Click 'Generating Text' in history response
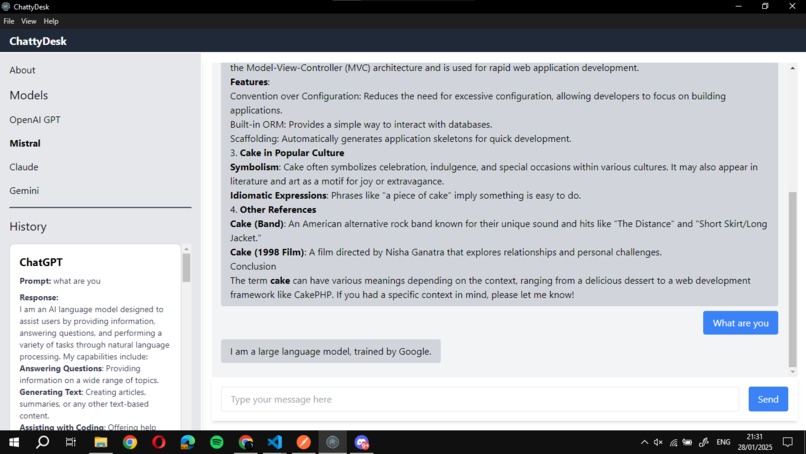Image resolution: width=806 pixels, height=454 pixels. (51, 392)
